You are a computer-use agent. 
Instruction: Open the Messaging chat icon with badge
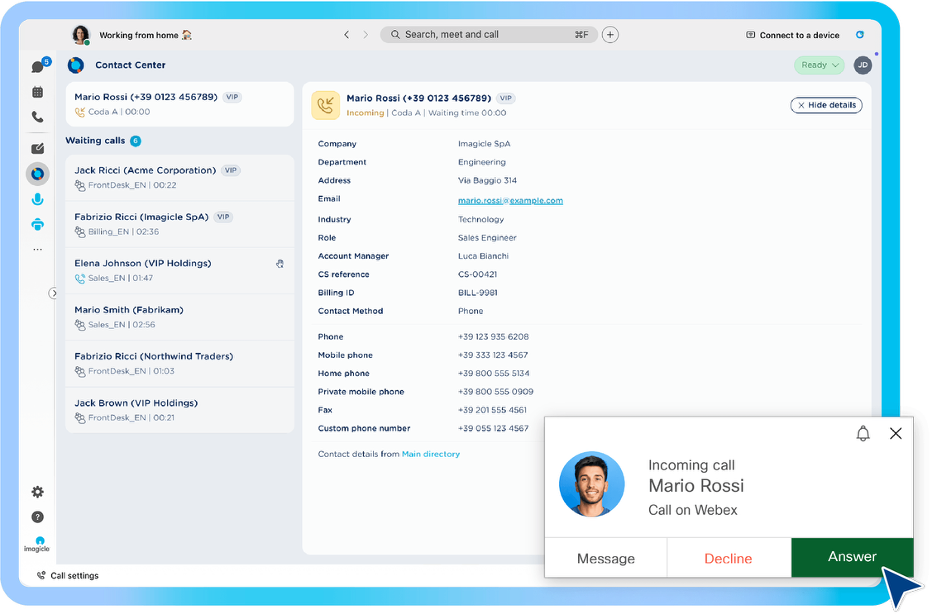click(x=38, y=66)
